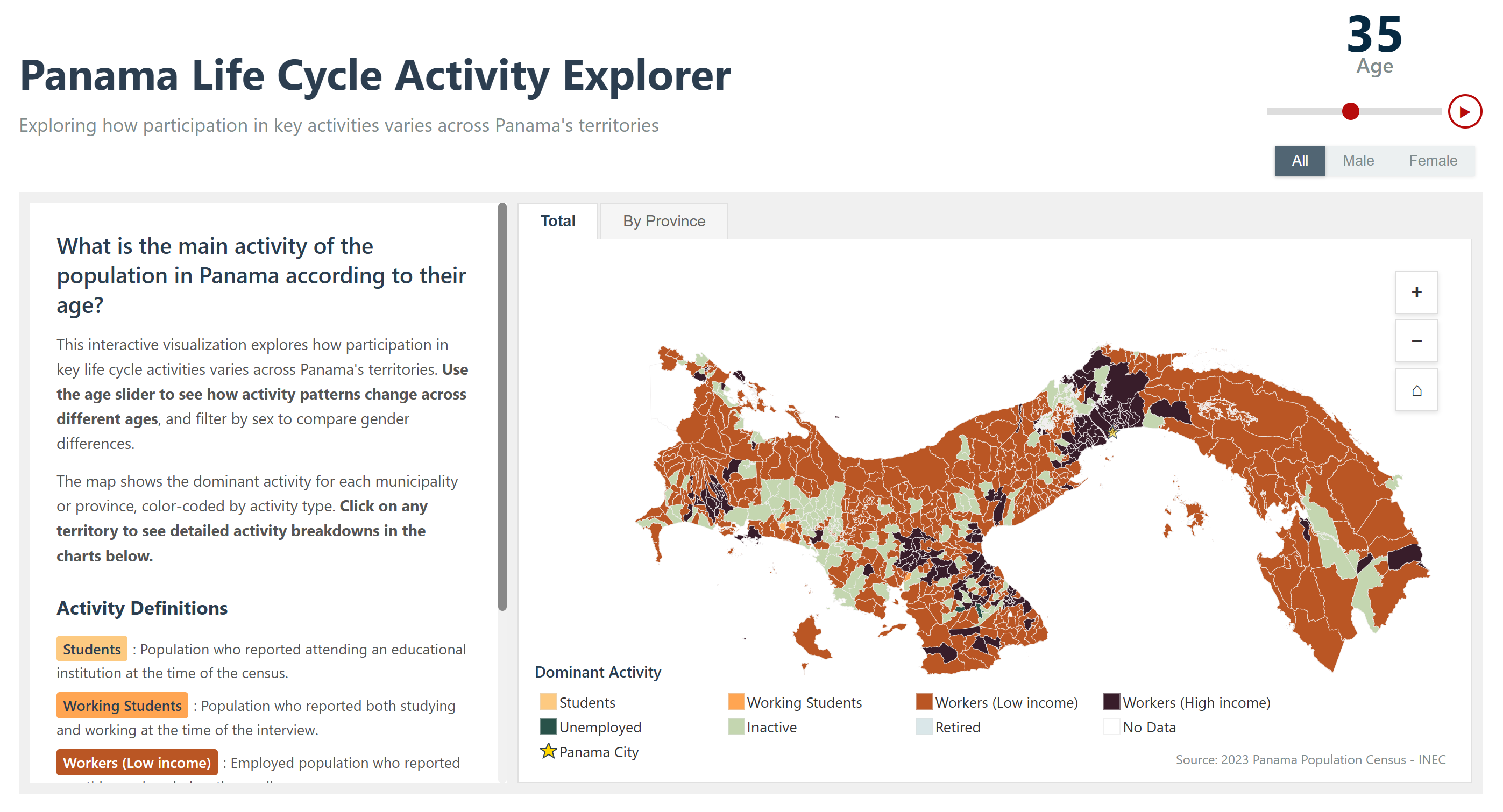Switch to the By Province tab
1503x812 pixels.
(x=663, y=221)
